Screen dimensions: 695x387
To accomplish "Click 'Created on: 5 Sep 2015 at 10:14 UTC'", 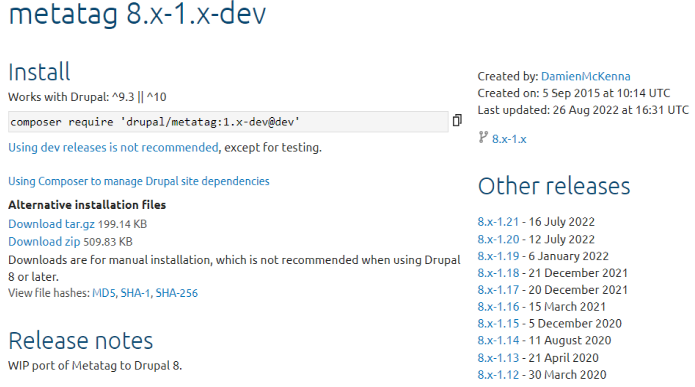I will tap(574, 93).
